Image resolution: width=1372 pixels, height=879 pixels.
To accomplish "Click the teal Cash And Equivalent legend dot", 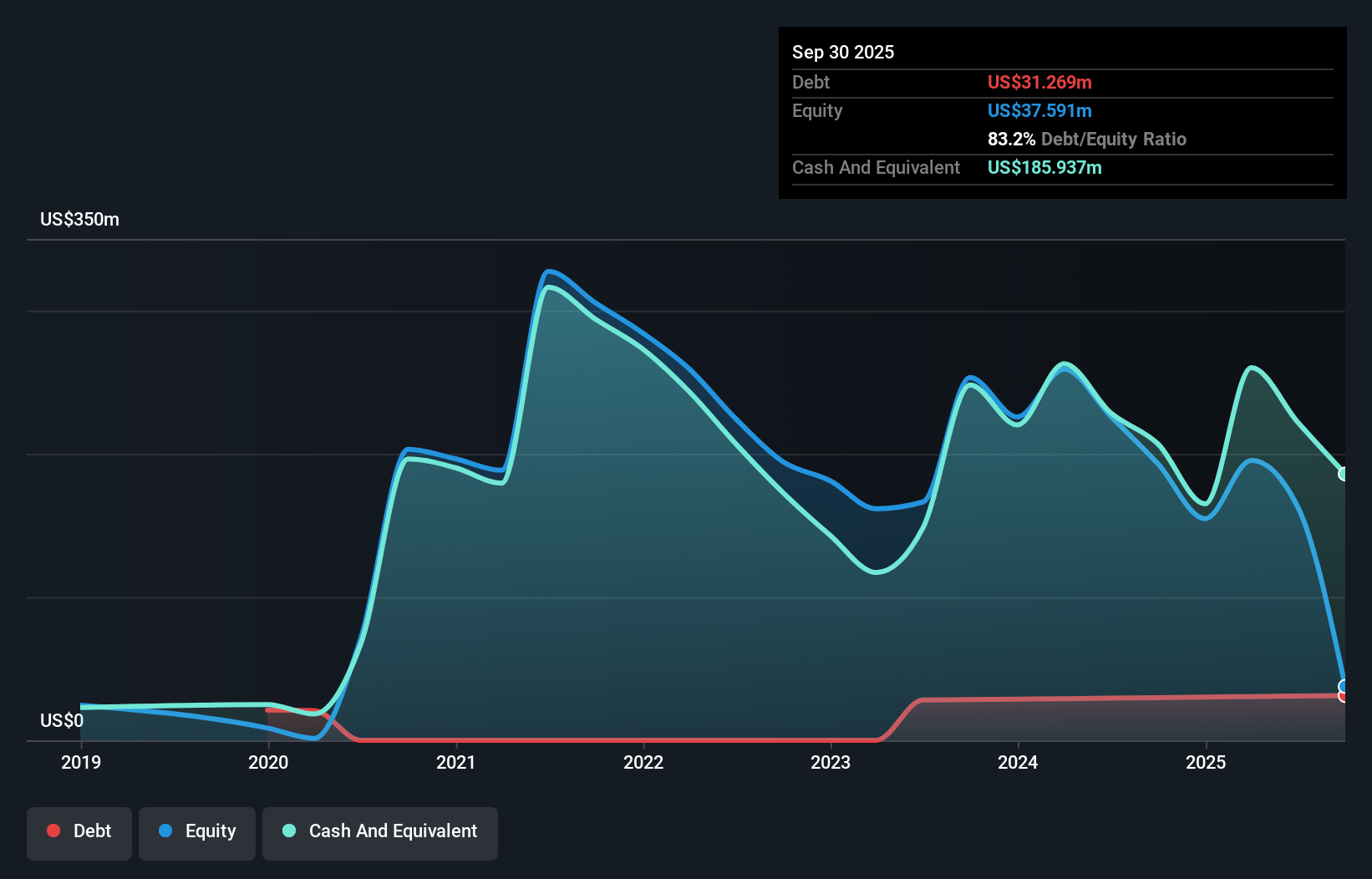I will click(289, 831).
